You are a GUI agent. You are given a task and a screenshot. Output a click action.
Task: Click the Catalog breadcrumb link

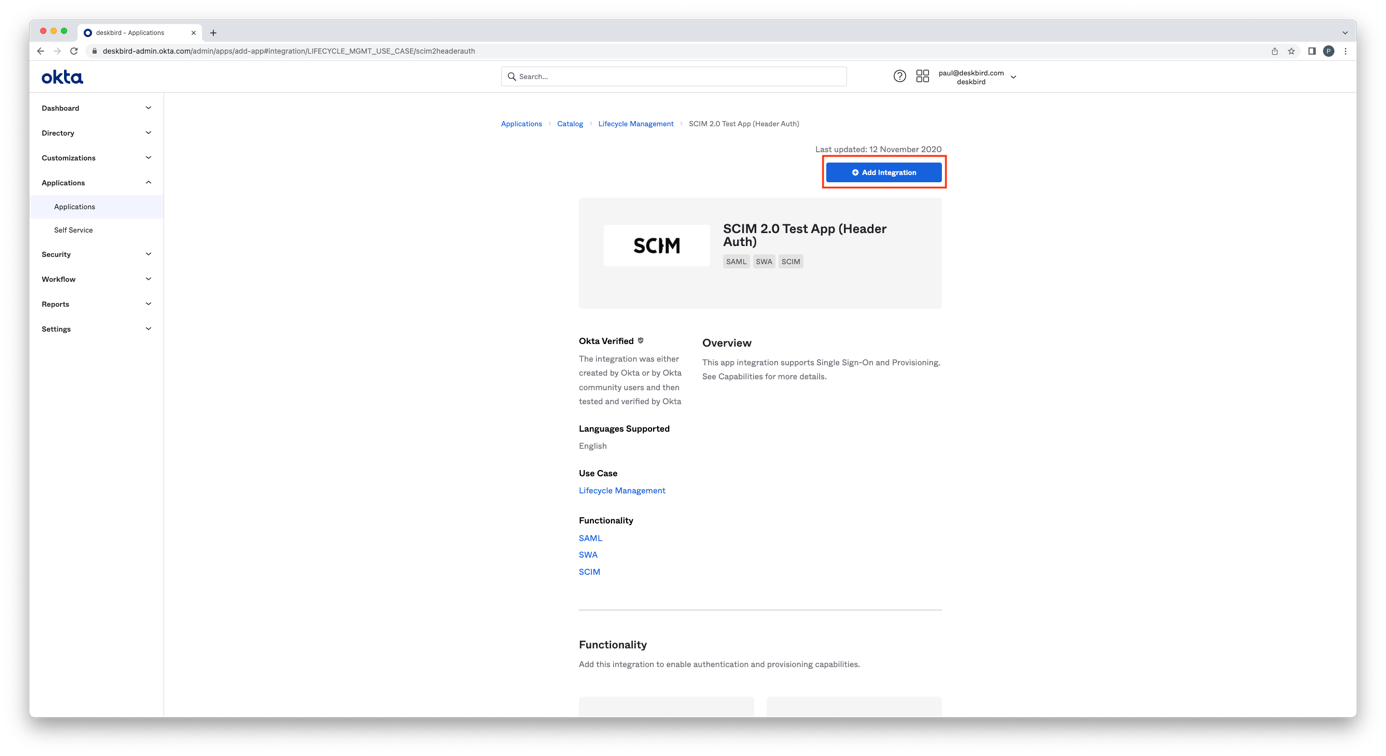(570, 124)
